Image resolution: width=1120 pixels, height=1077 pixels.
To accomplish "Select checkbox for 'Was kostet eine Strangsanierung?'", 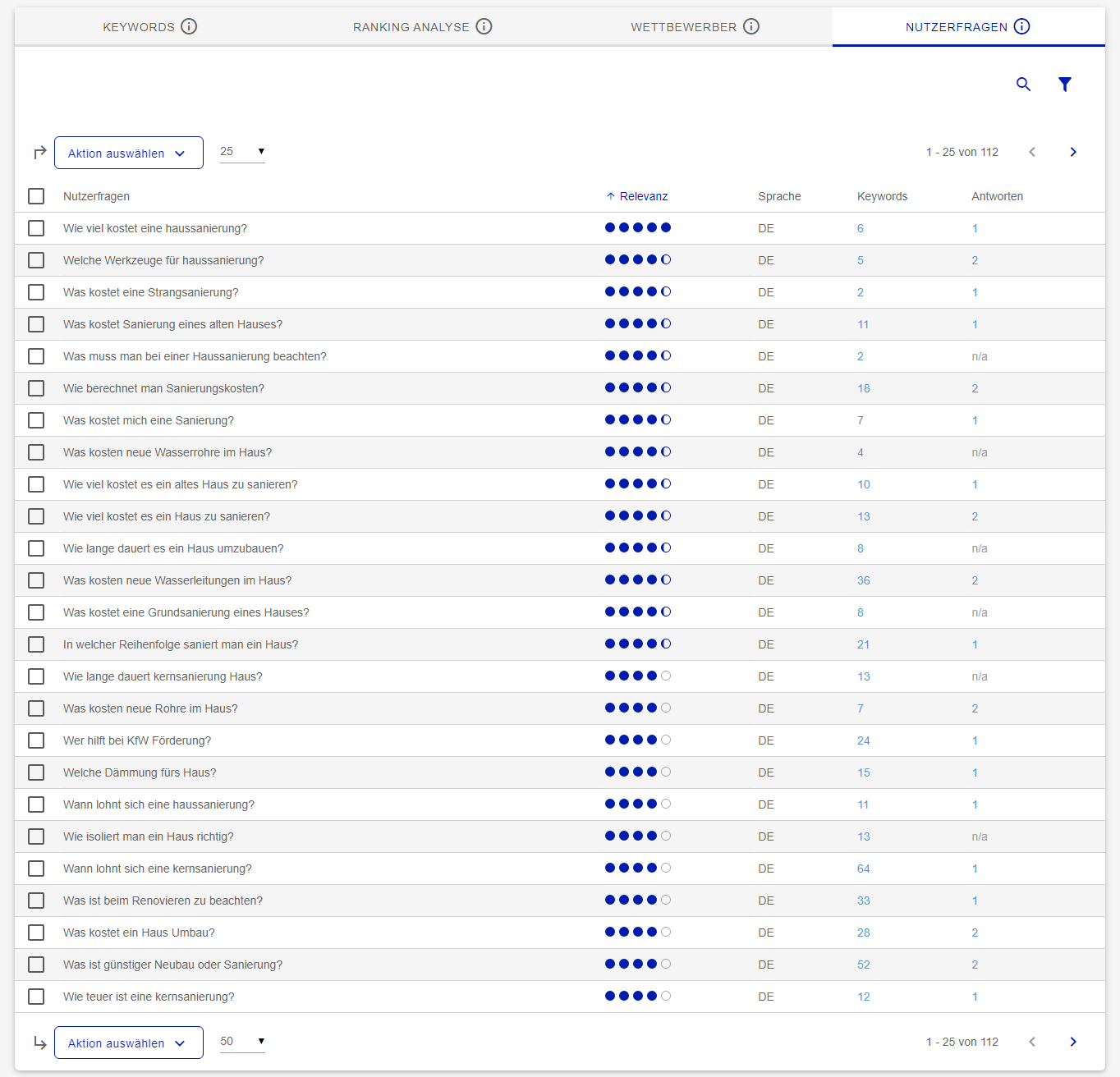I will pos(36,292).
